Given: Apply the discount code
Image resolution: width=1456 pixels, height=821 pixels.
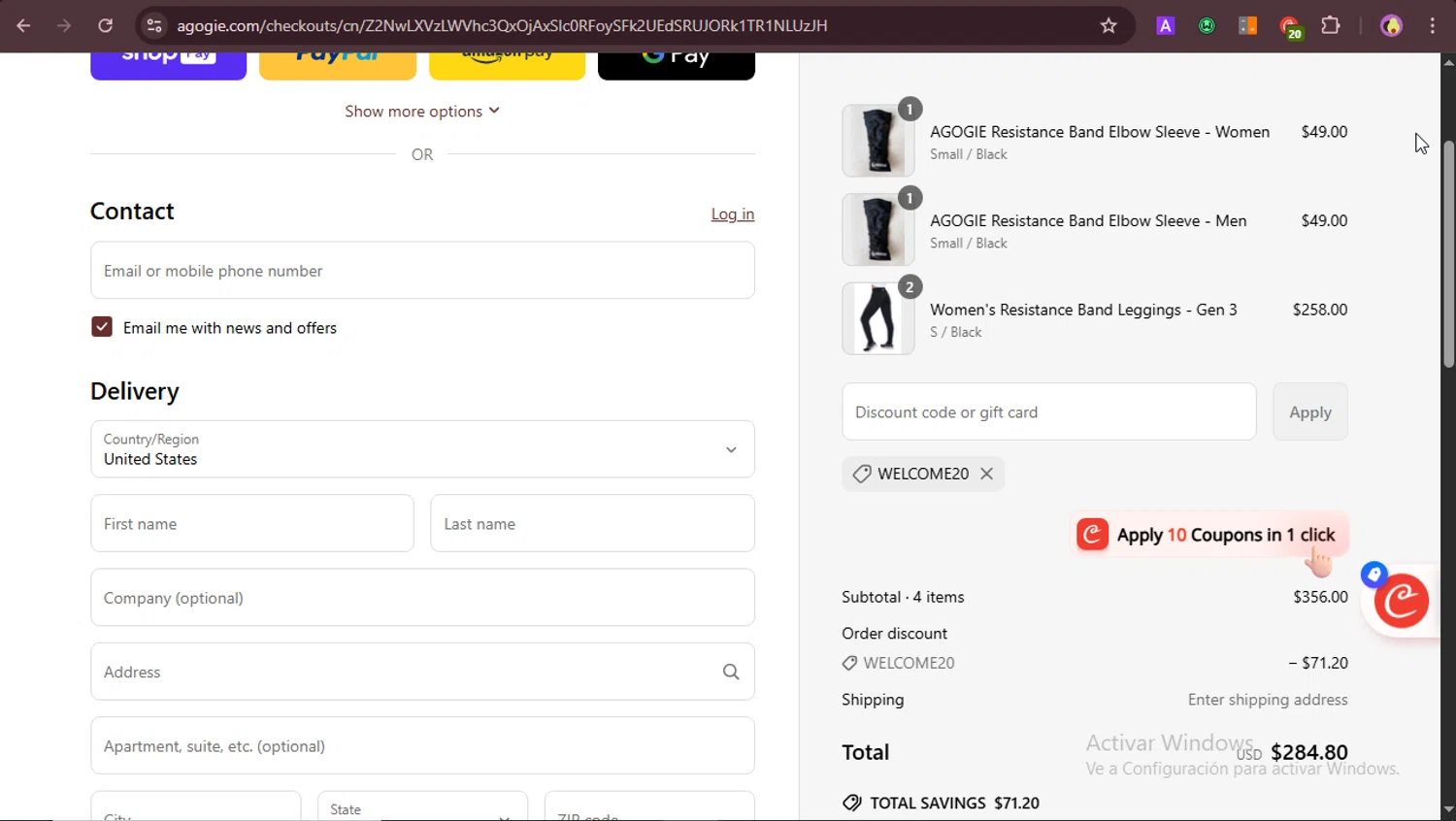Looking at the screenshot, I should (1310, 411).
